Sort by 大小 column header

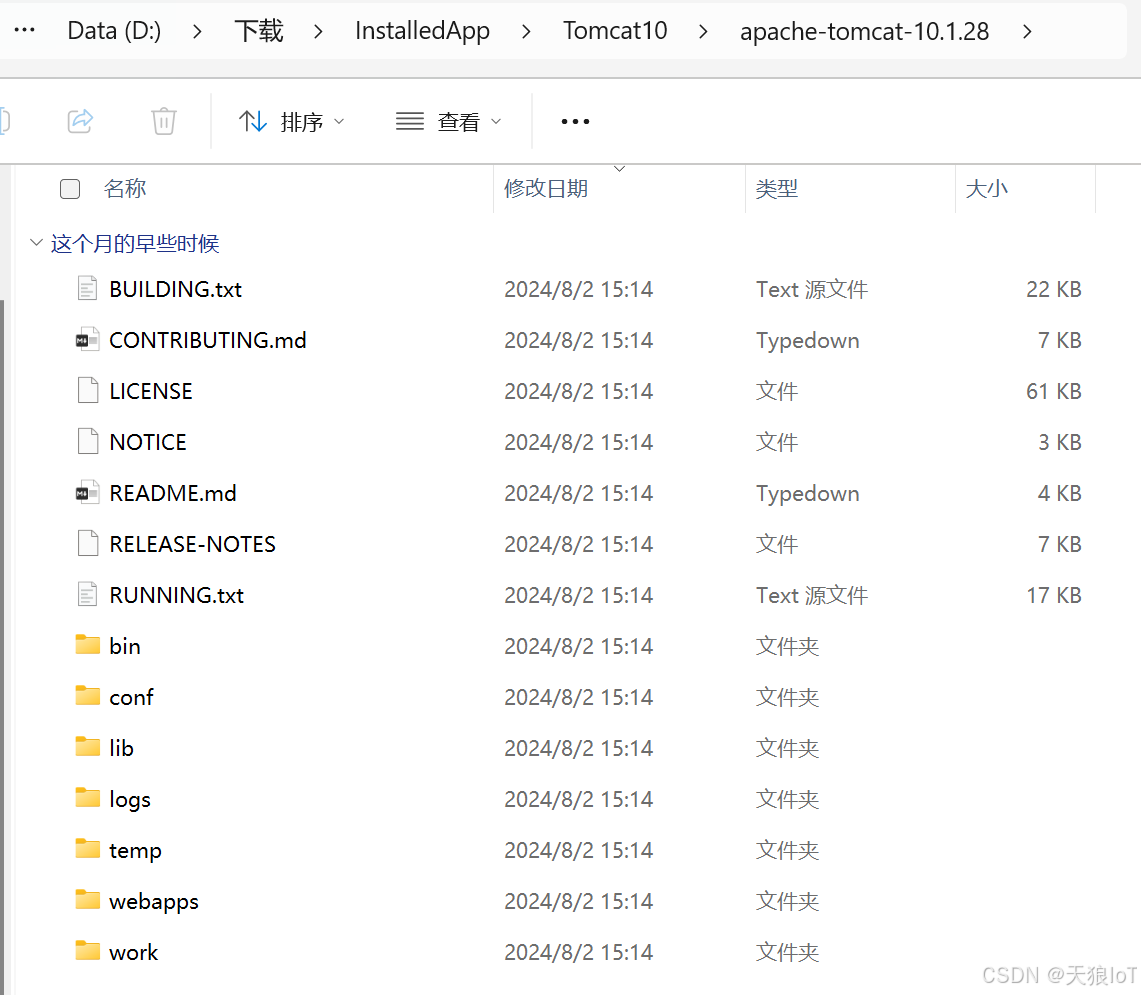click(x=986, y=189)
